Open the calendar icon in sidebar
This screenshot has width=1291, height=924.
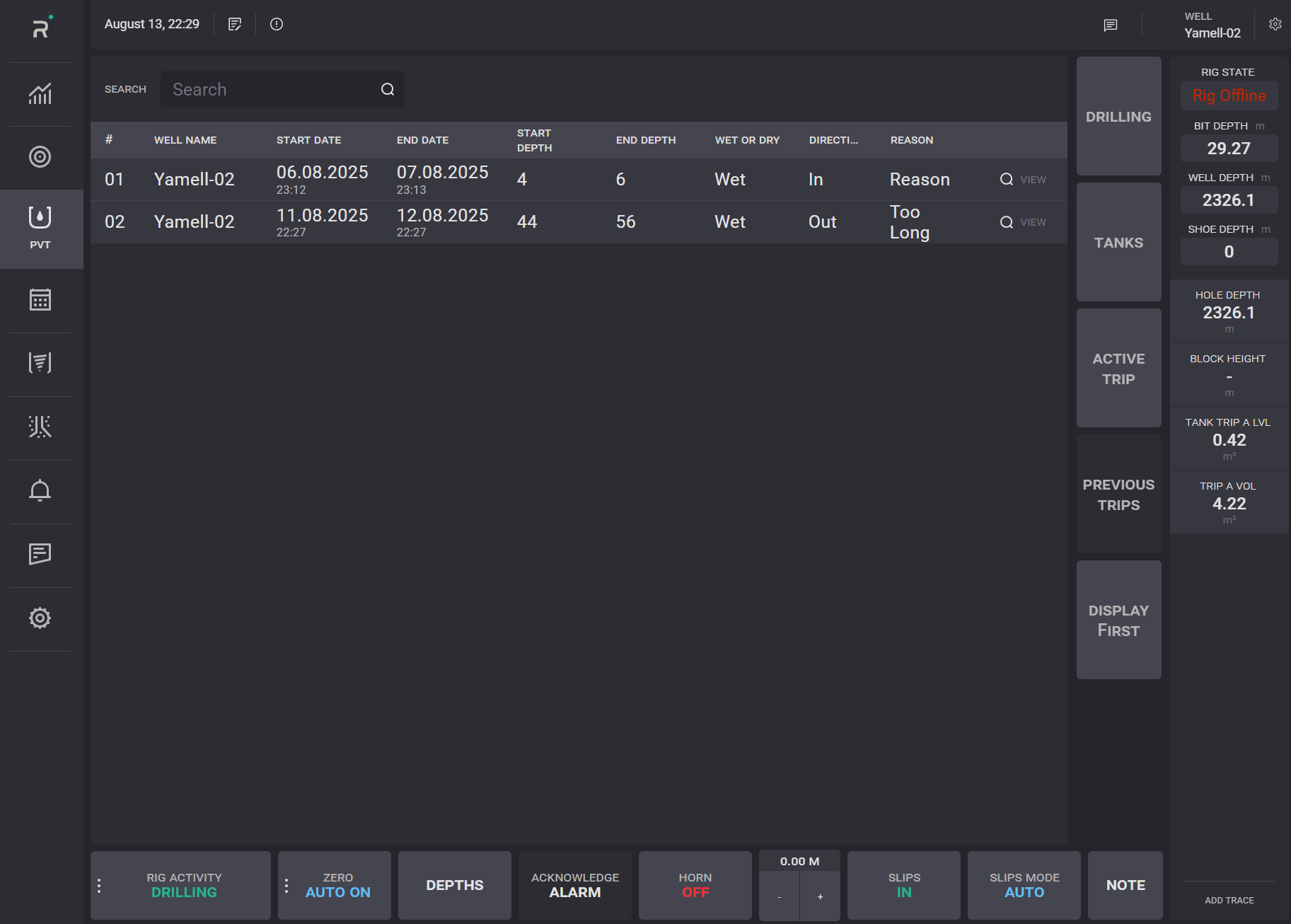pos(40,300)
